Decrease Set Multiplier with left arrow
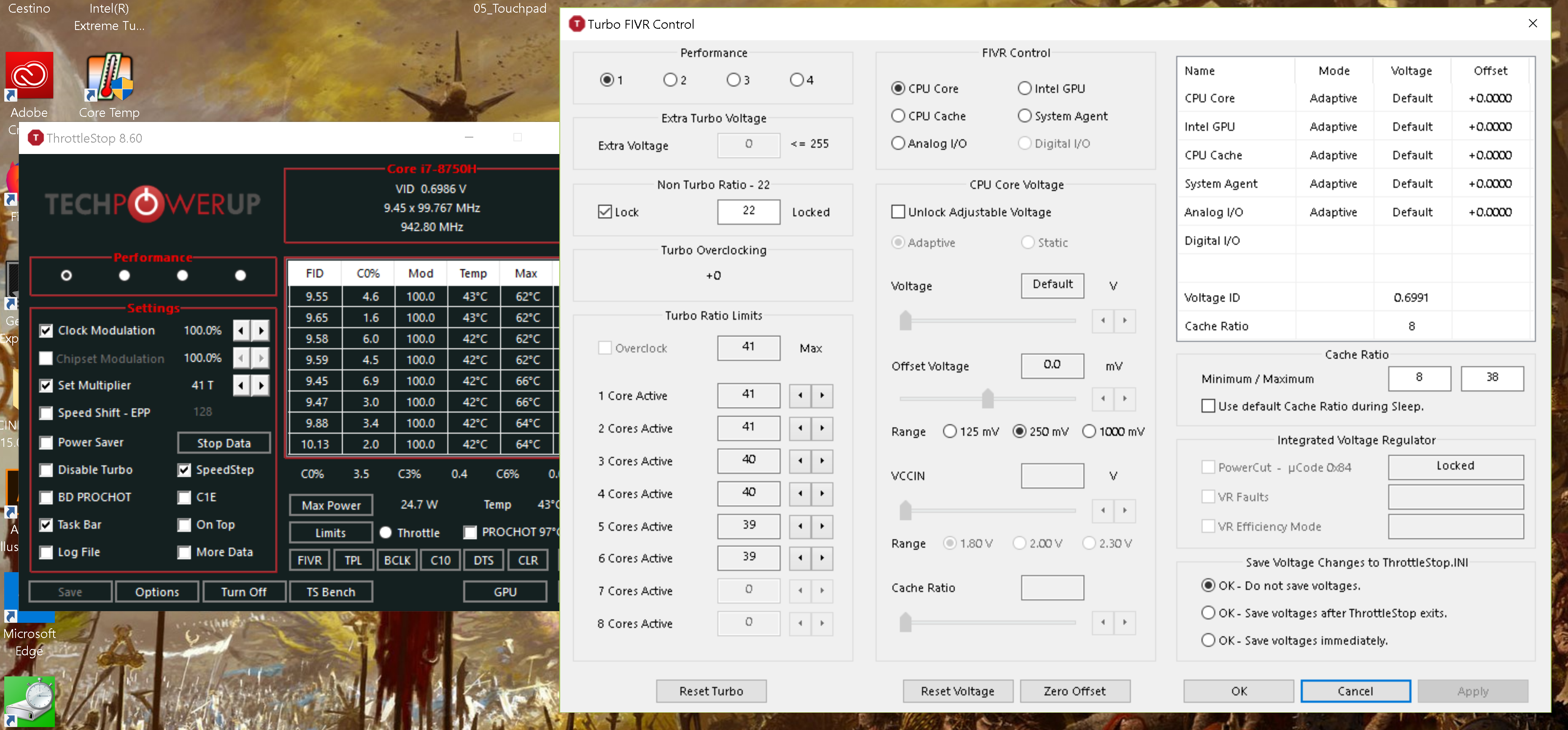 click(x=242, y=385)
